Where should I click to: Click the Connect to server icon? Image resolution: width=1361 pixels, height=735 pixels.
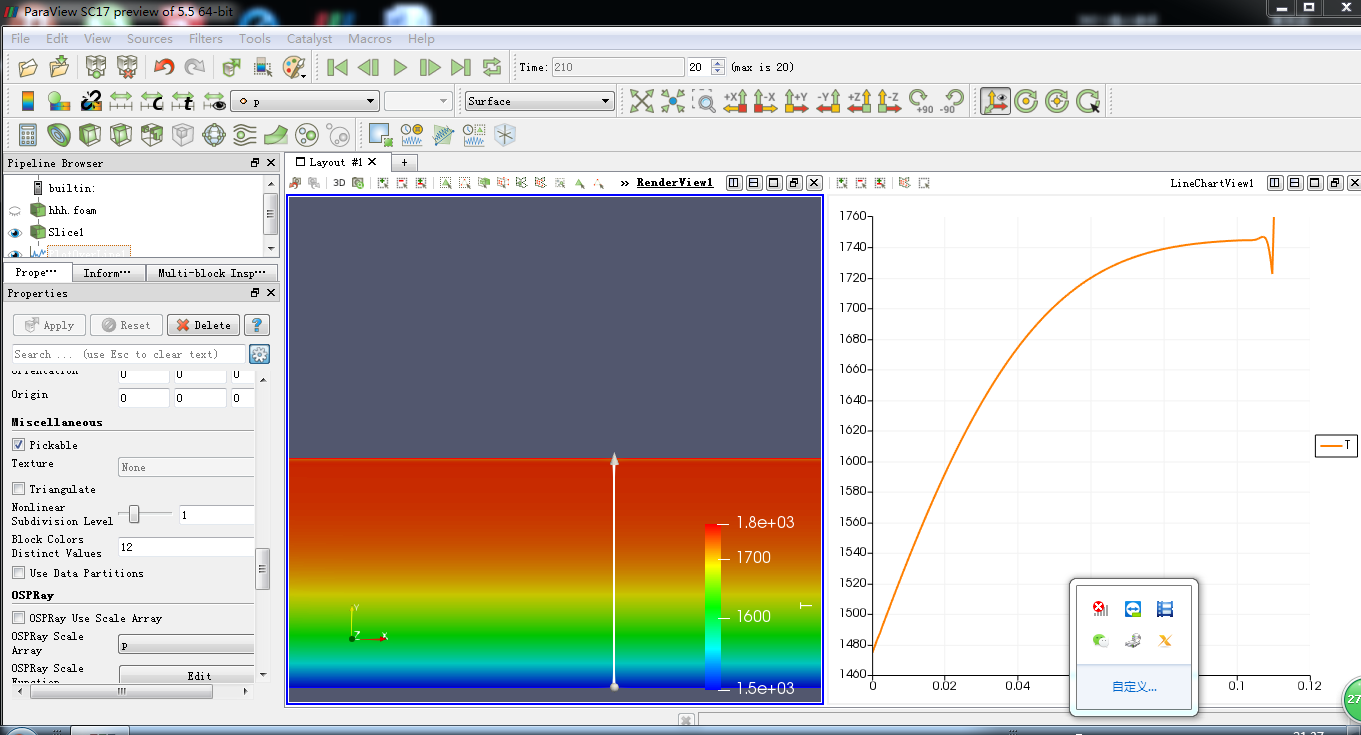pyautogui.click(x=96, y=67)
